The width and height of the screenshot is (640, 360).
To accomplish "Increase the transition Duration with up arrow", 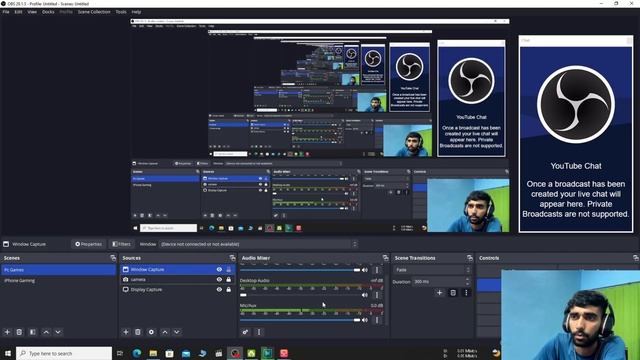I will 467,280.
